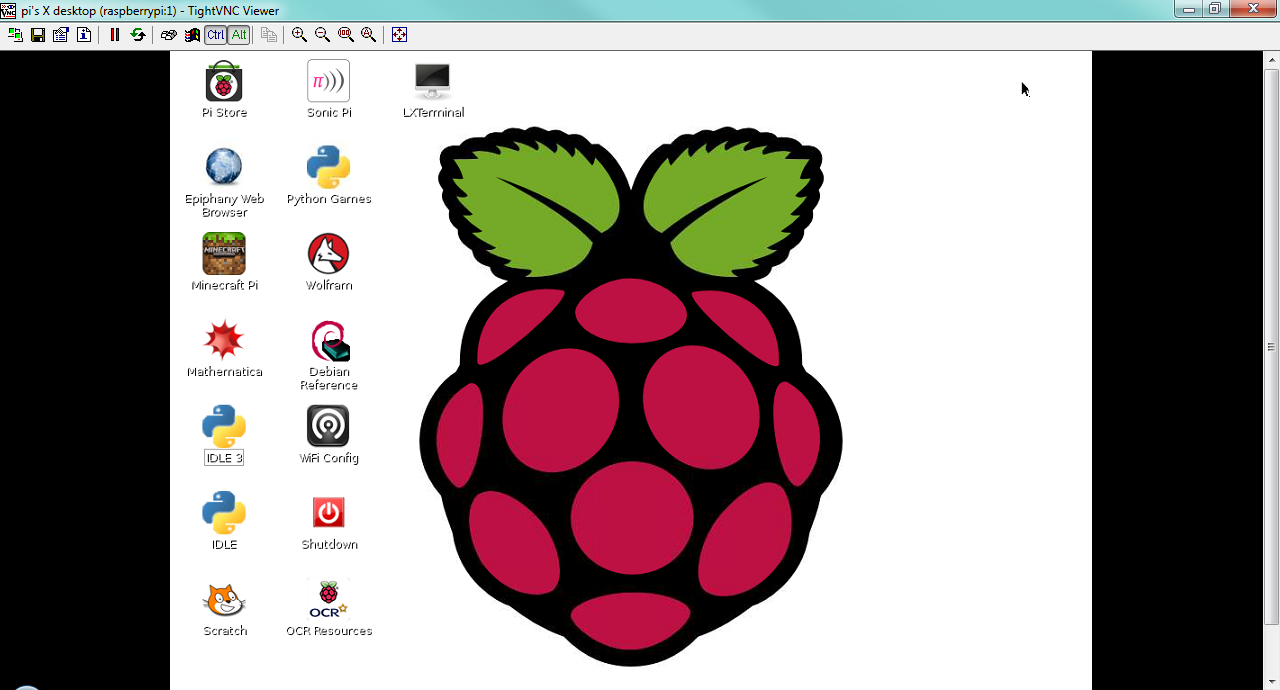Send Ctrl+Esc with the Windows flag icon

coord(192,35)
